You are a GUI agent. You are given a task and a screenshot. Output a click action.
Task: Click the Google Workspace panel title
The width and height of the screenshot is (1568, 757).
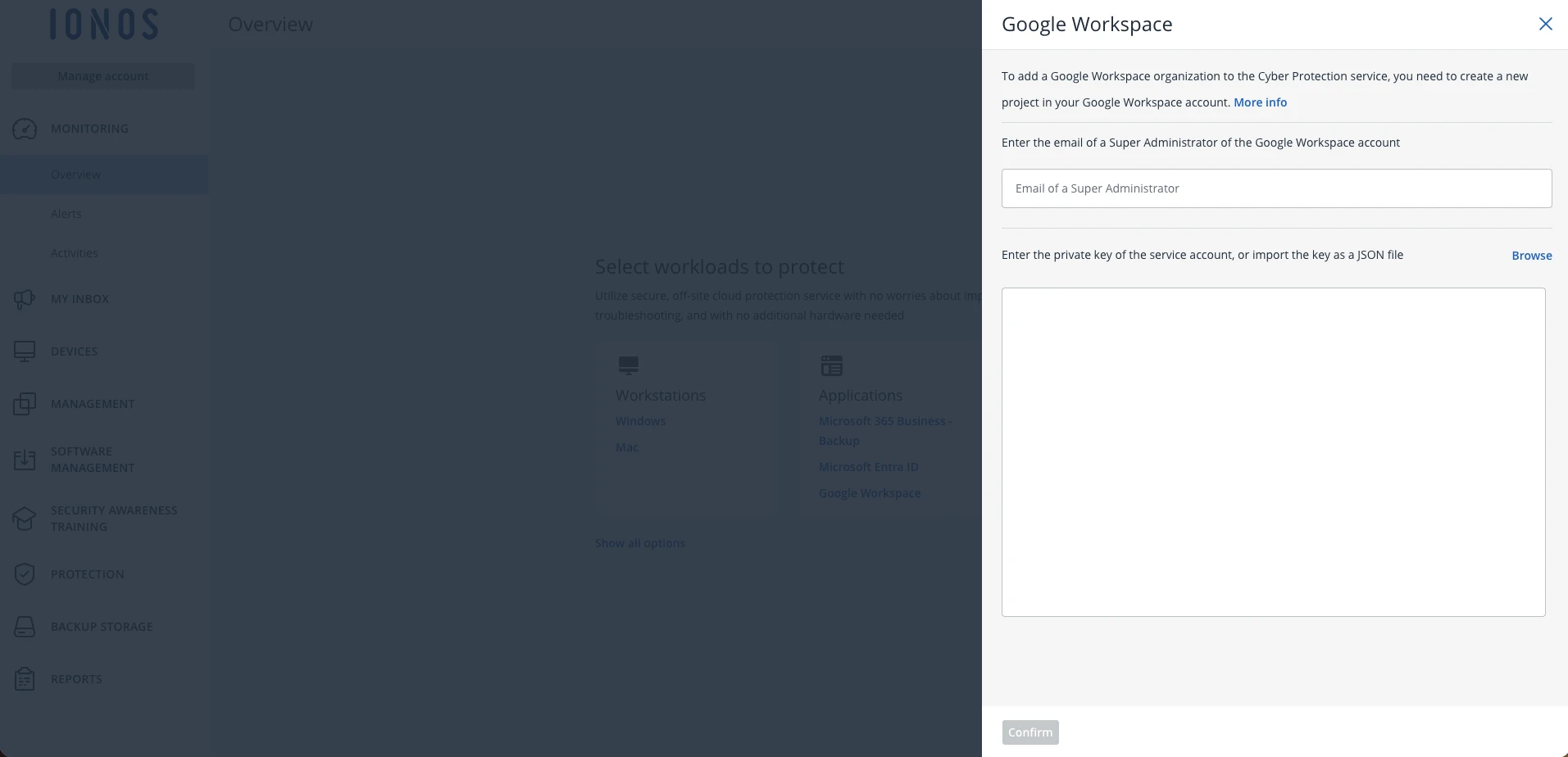(x=1087, y=25)
